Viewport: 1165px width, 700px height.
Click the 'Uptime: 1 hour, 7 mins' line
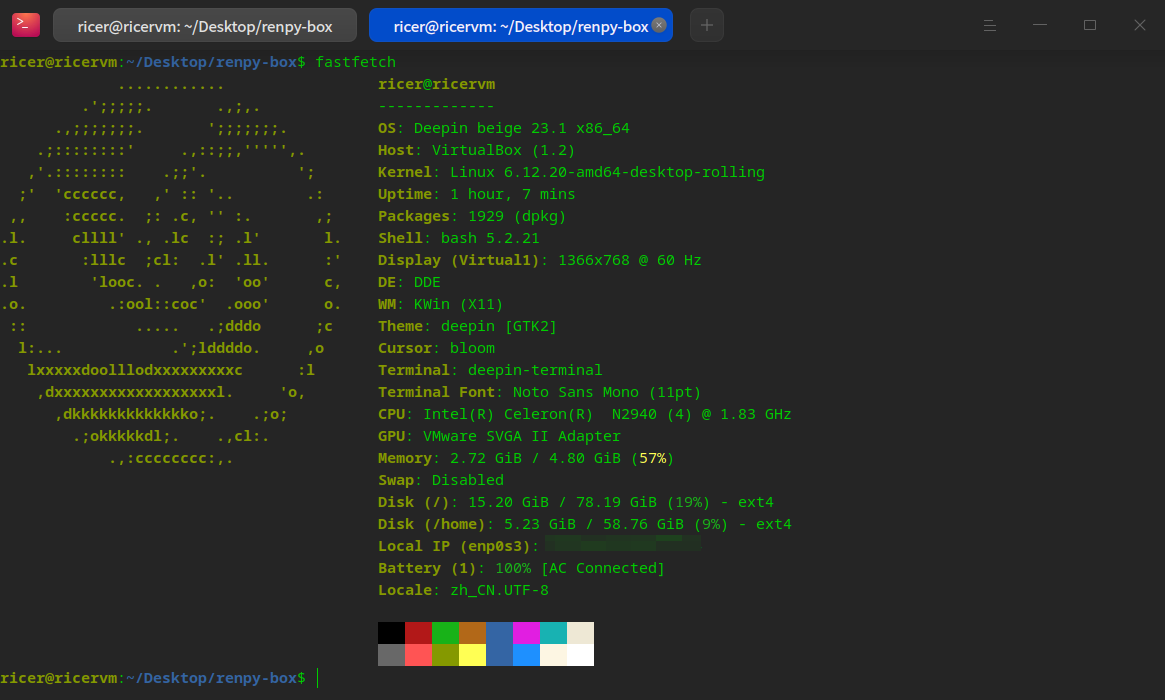click(x=476, y=194)
